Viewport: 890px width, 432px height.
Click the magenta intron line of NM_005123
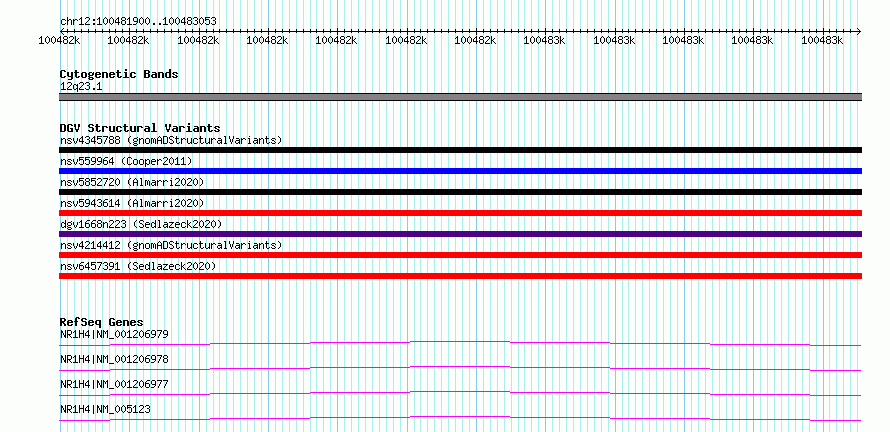[460, 417]
